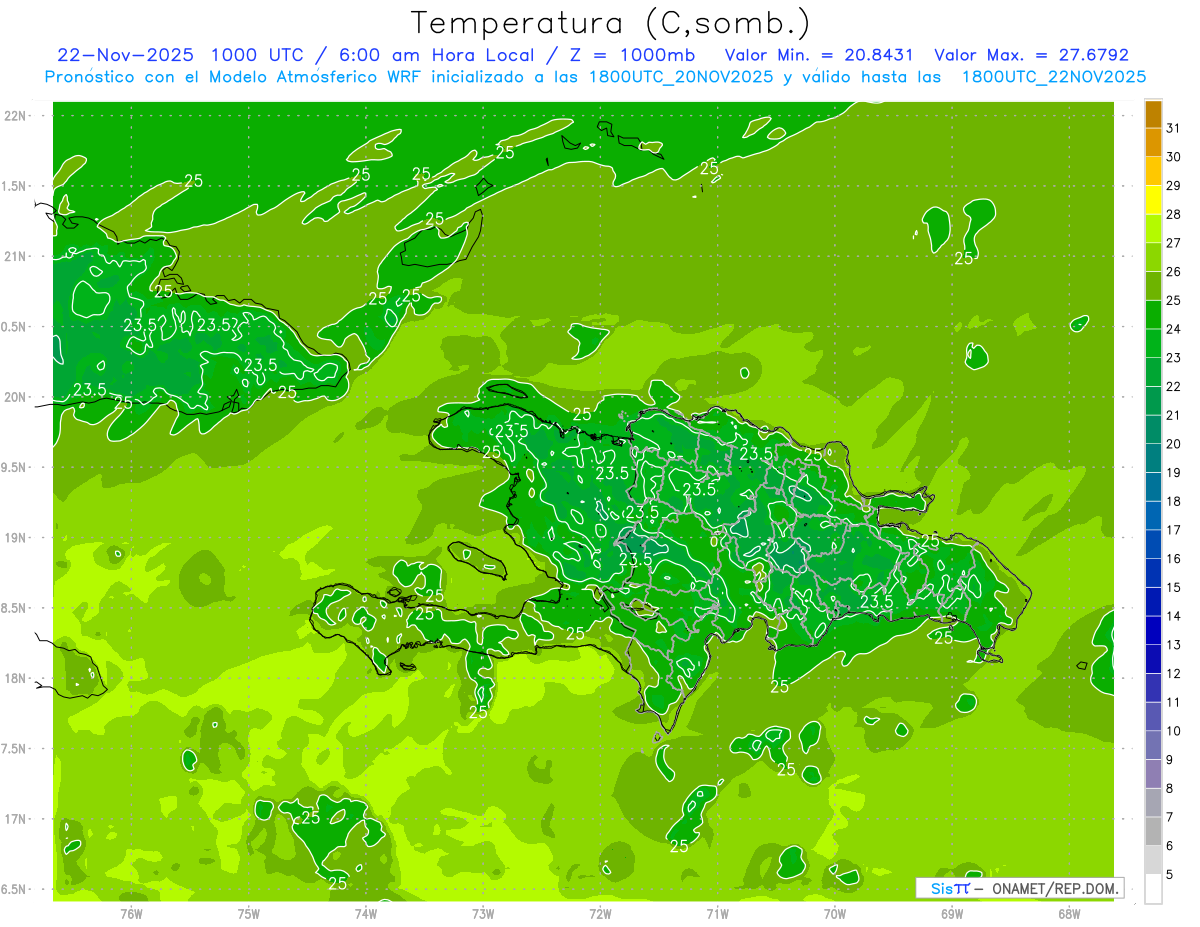Click the "74W" longitude label
1200x927 pixels.
click(x=366, y=913)
